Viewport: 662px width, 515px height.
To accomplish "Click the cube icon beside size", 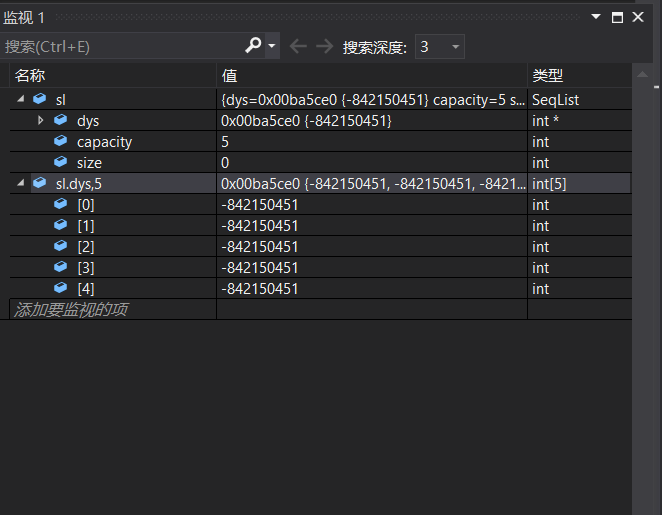I will (x=61, y=163).
